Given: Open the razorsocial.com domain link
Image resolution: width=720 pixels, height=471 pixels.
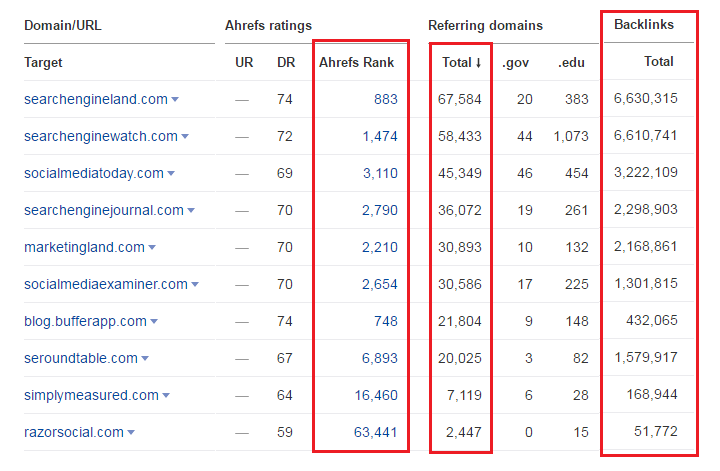Looking at the screenshot, I should click(74, 432).
